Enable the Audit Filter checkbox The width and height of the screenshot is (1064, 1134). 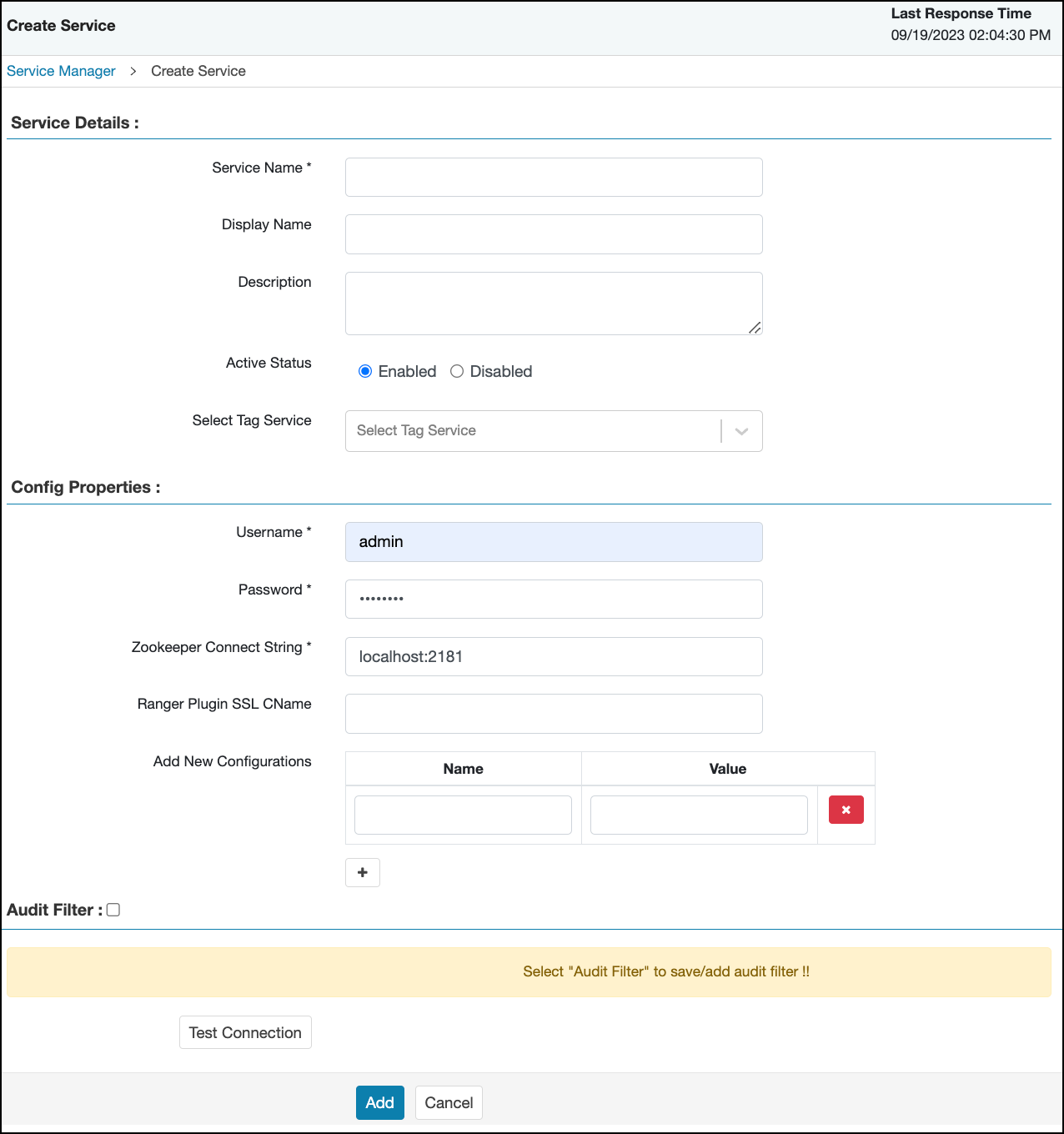coord(113,911)
